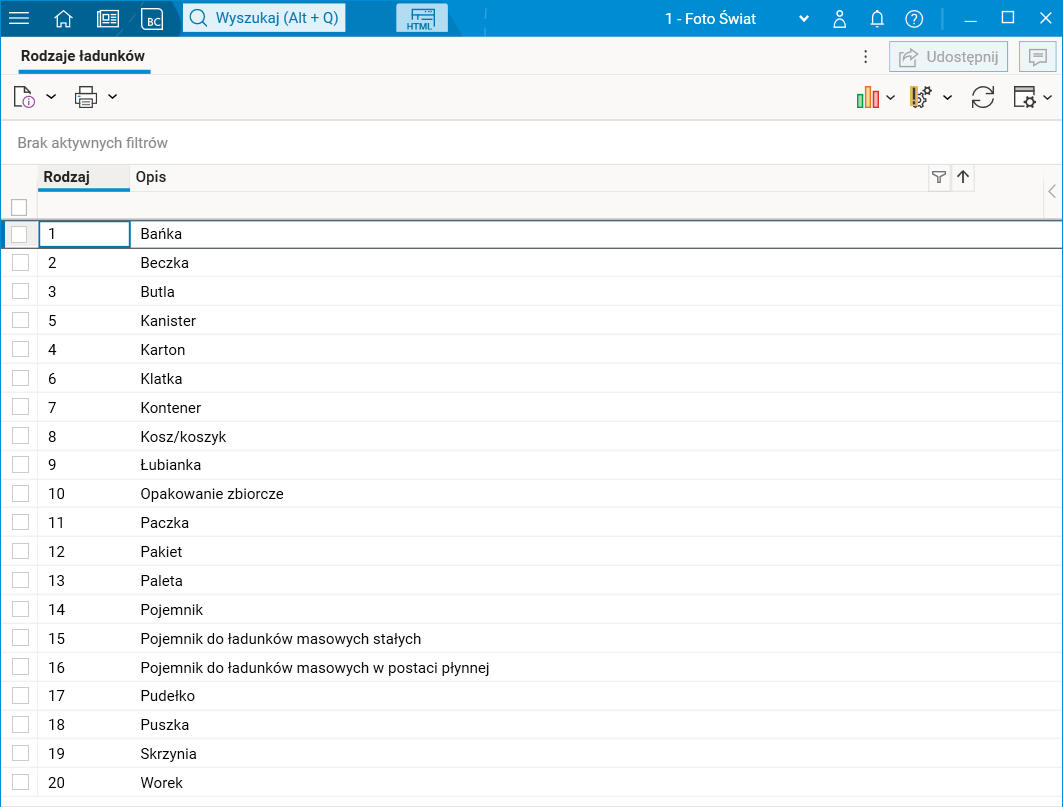Screen dimensions: 1063x807
Task: Select the Kosz/koszyk row
Action: click(x=532, y=436)
